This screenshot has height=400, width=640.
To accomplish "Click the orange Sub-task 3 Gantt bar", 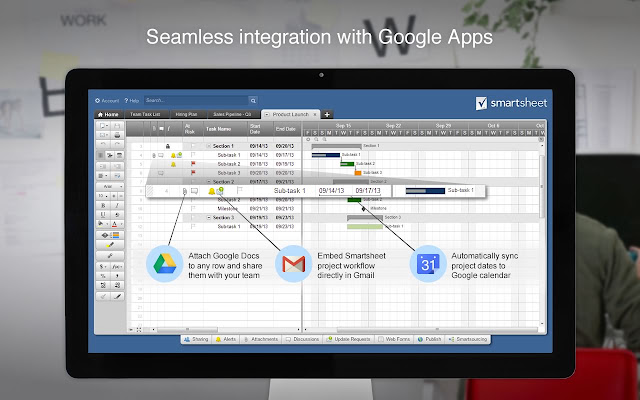I will tap(358, 173).
